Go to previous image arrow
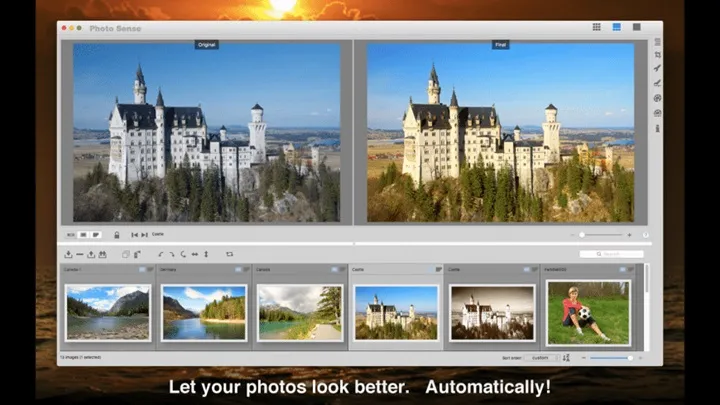The image size is (720, 405). pyautogui.click(x=133, y=234)
